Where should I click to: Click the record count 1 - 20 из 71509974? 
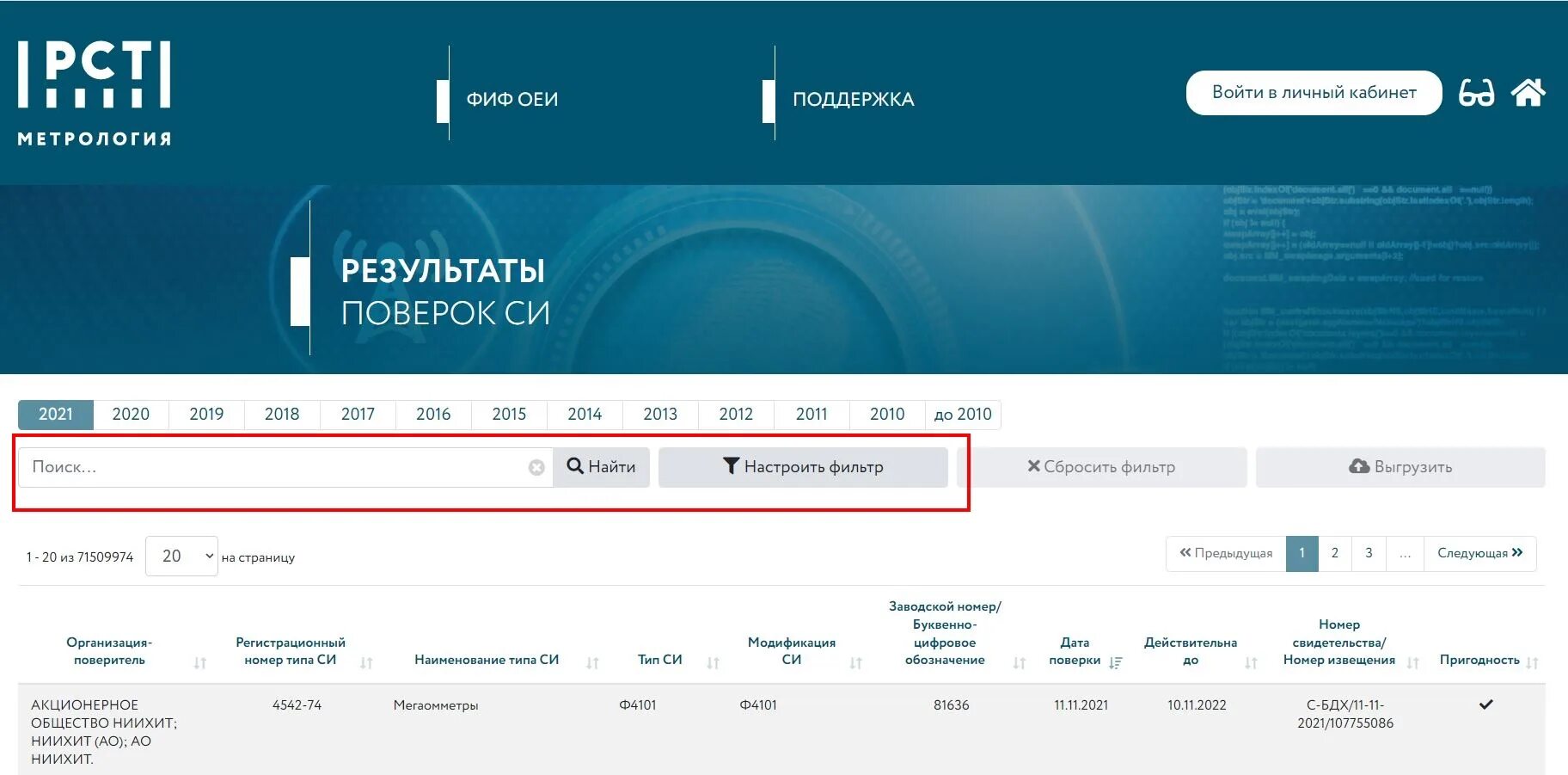point(80,557)
